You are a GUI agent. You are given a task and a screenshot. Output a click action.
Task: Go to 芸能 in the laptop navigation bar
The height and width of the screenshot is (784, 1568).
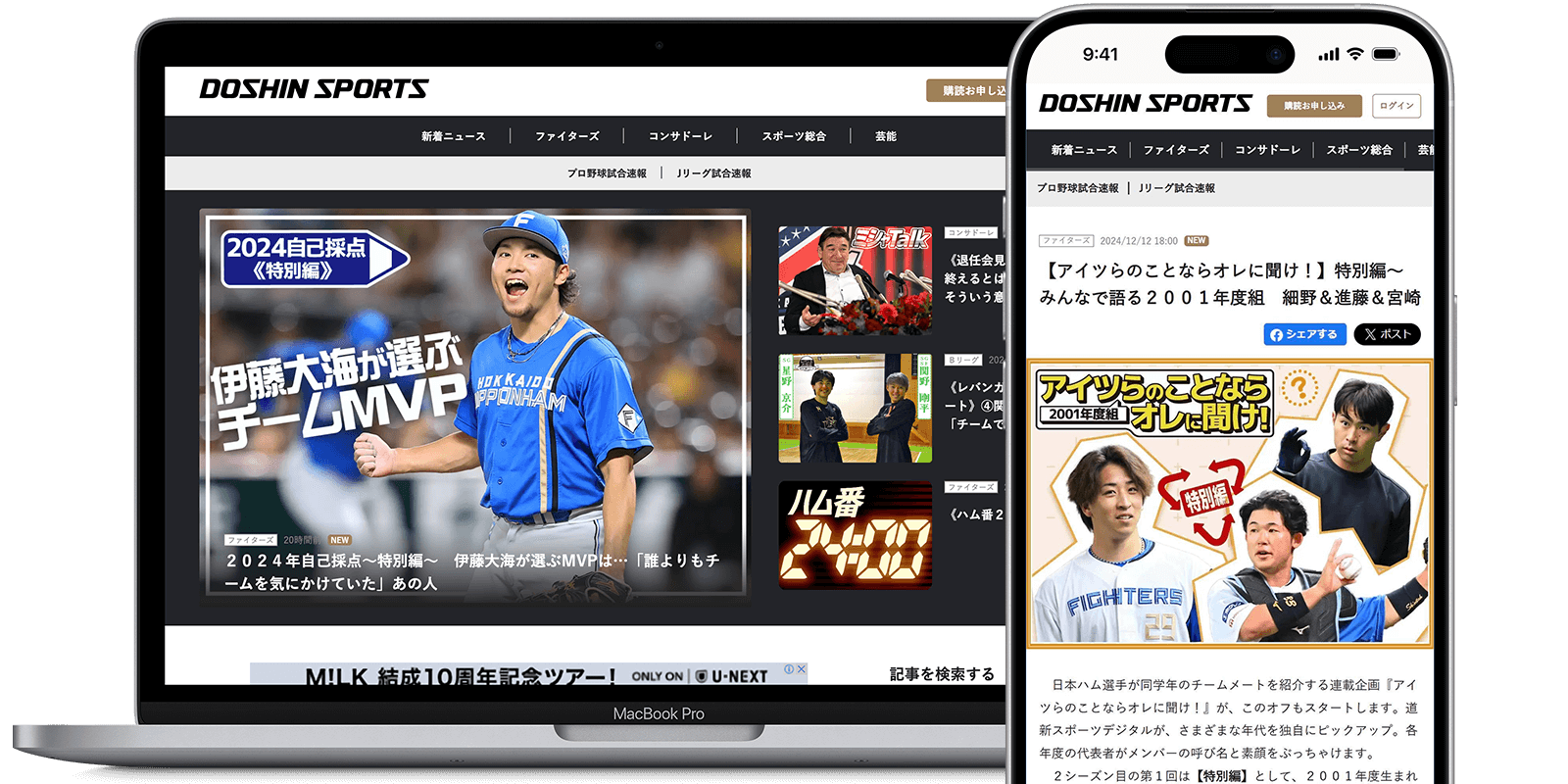[886, 136]
